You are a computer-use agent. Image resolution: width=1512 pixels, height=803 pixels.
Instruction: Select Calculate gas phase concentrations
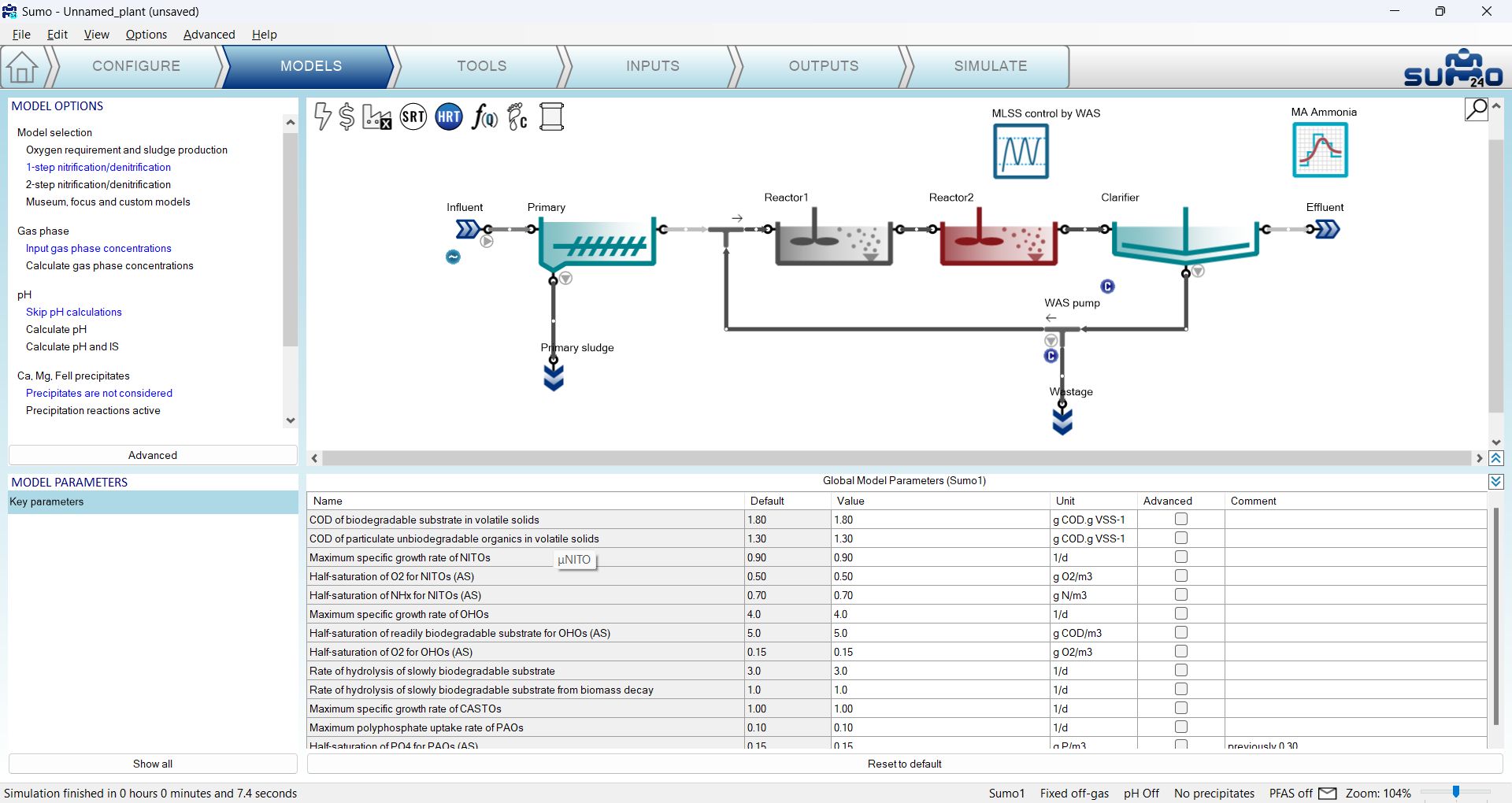(109, 265)
